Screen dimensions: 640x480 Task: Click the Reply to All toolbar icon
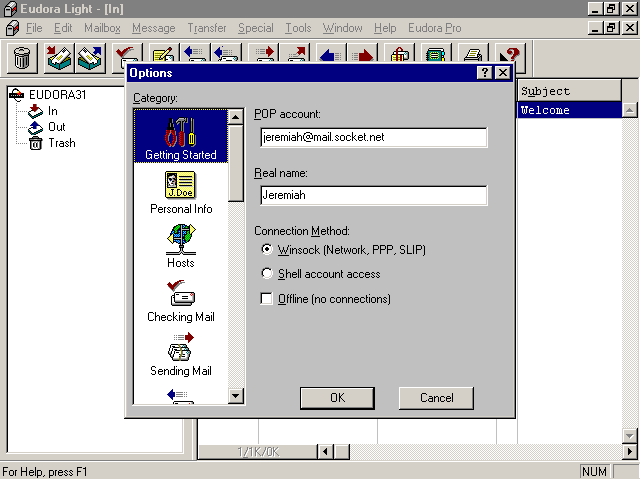click(224, 54)
